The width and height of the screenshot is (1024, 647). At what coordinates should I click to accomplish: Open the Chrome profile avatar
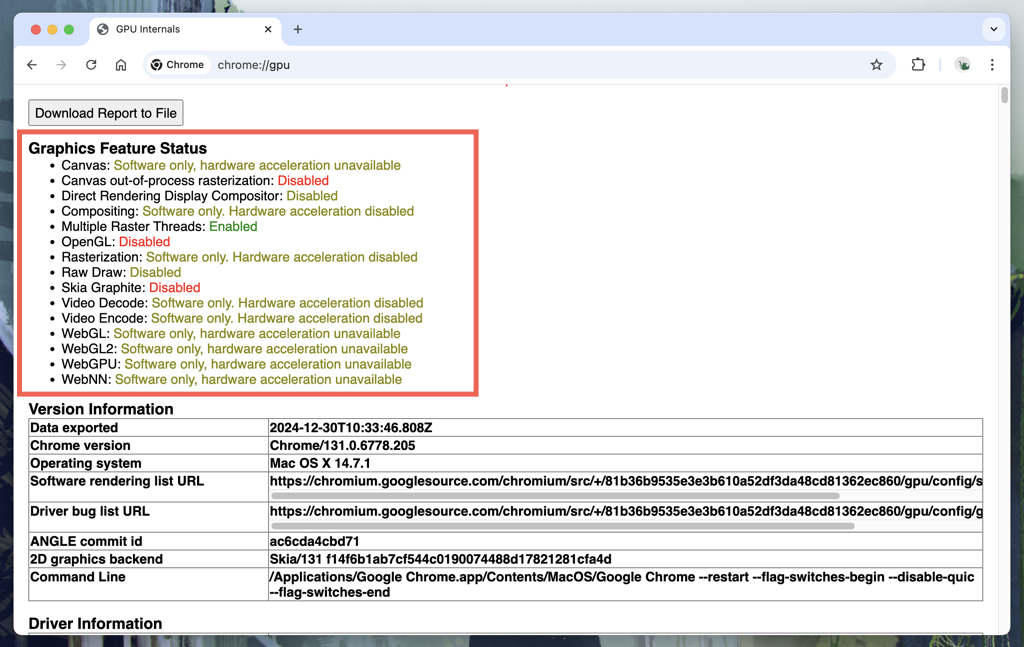pos(963,65)
